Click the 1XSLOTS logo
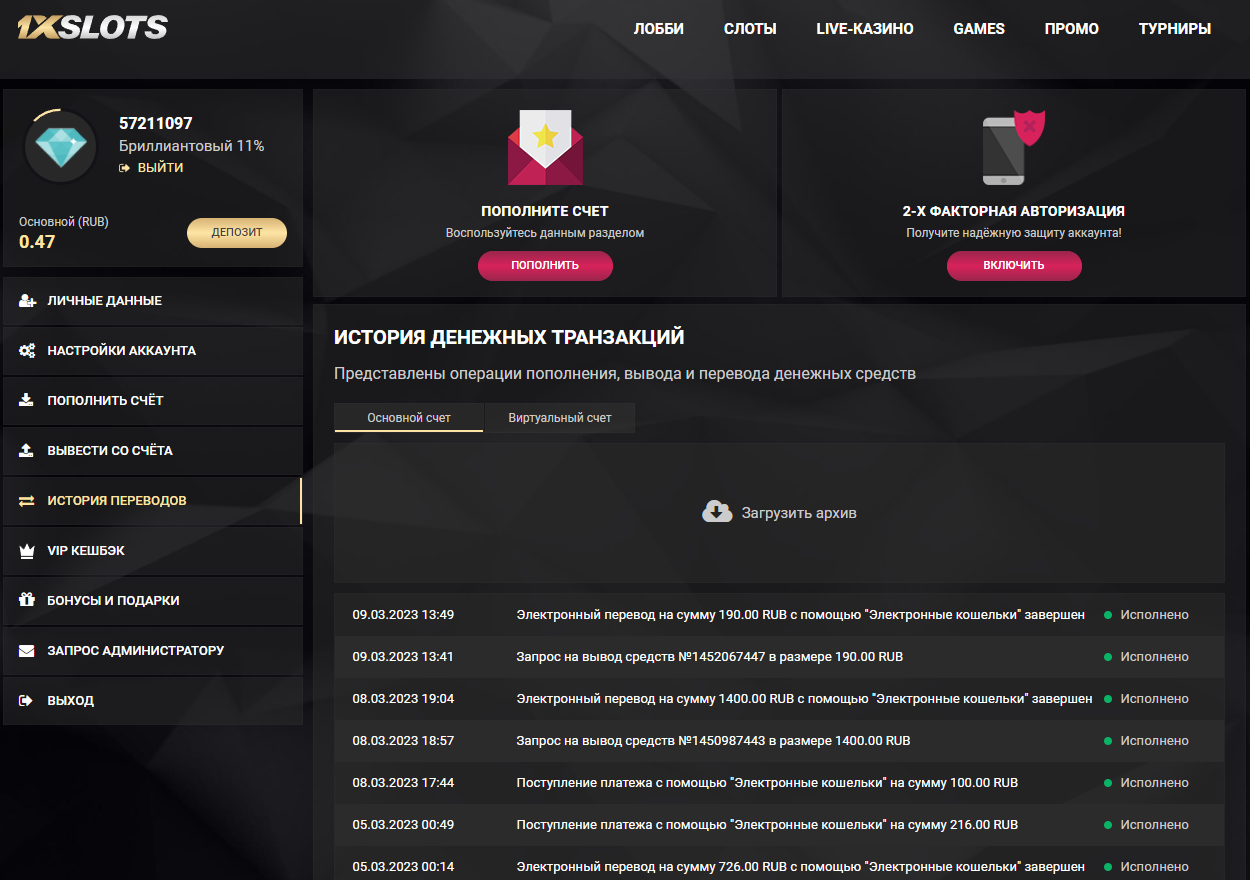This screenshot has width=1250, height=880. [x=92, y=27]
